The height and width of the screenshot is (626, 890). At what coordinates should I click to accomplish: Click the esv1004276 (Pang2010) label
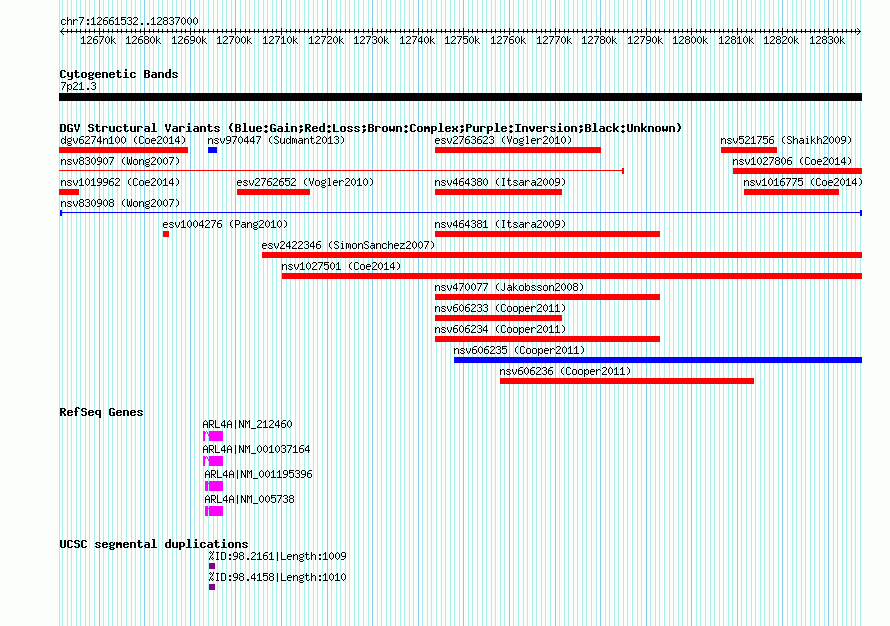pyautogui.click(x=225, y=224)
